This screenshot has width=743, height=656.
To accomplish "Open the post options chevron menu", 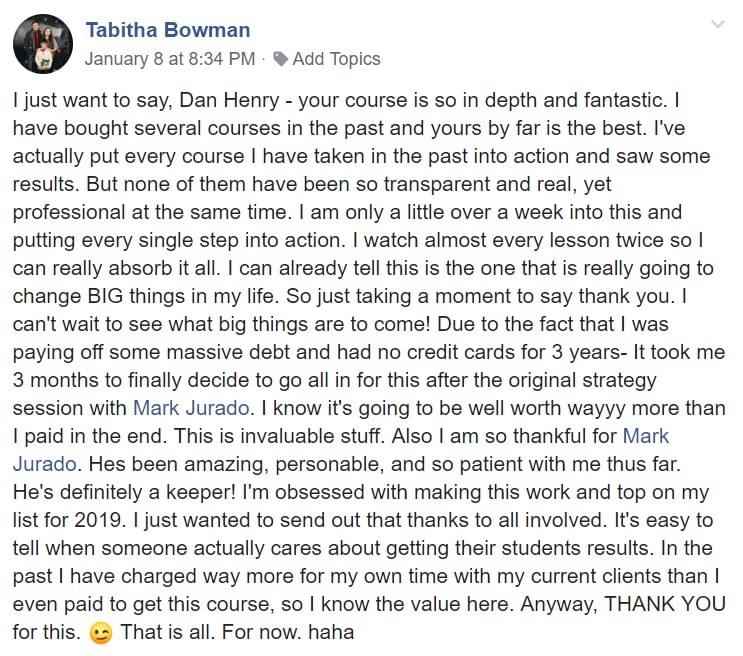I will pyautogui.click(x=717, y=24).
